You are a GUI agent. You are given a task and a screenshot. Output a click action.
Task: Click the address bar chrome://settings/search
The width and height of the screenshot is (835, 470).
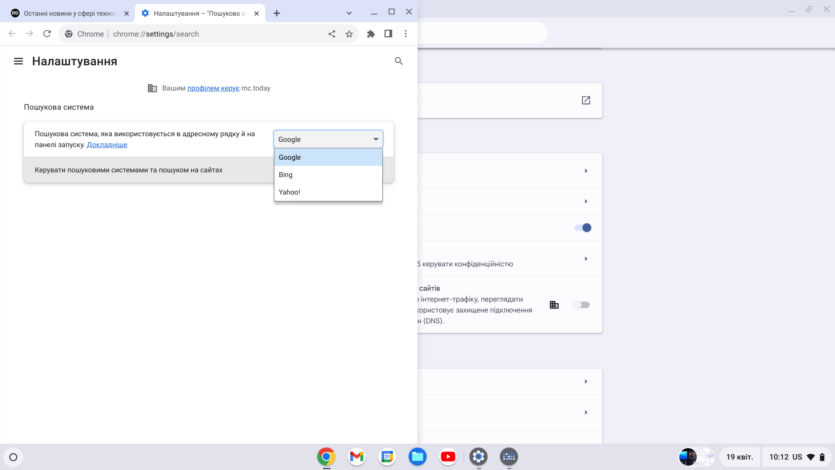[x=155, y=34]
